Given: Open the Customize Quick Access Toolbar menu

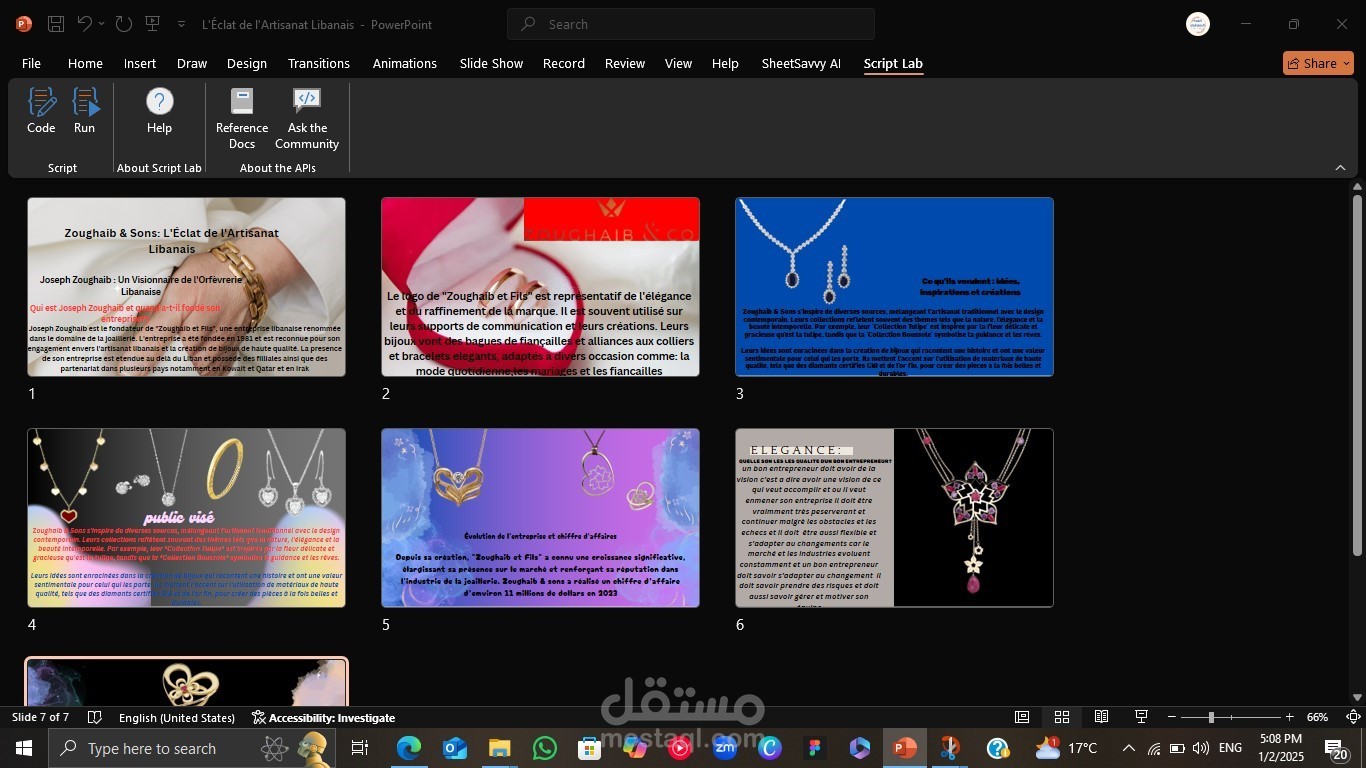Looking at the screenshot, I should [x=181, y=24].
